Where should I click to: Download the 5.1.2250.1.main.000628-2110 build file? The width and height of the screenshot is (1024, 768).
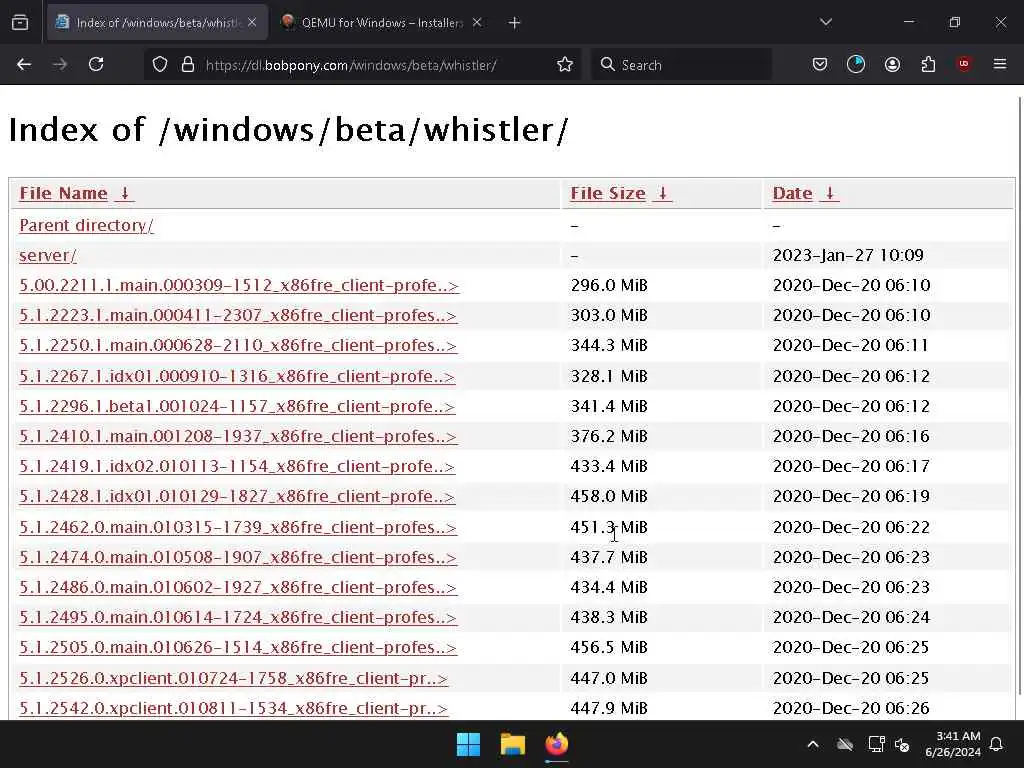coord(238,345)
